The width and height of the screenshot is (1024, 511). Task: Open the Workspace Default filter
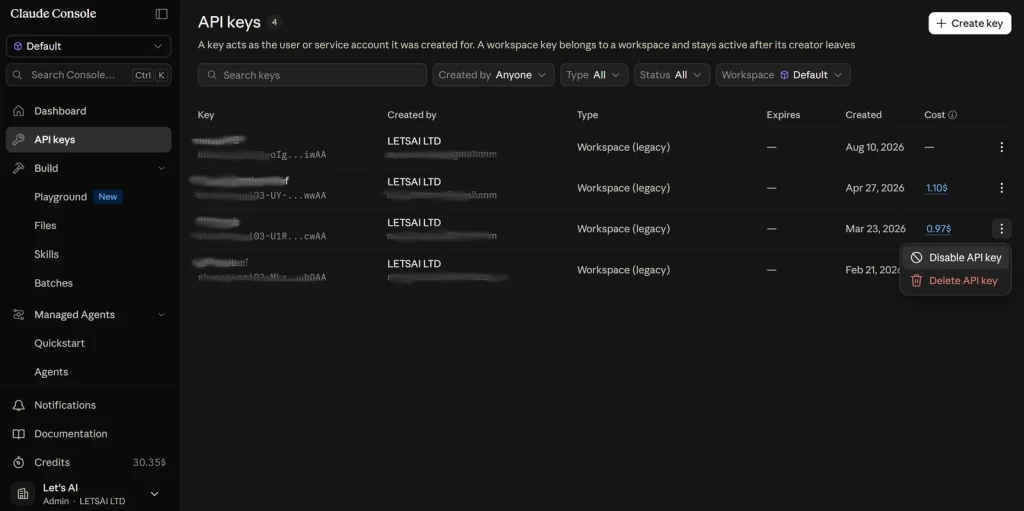(x=783, y=75)
